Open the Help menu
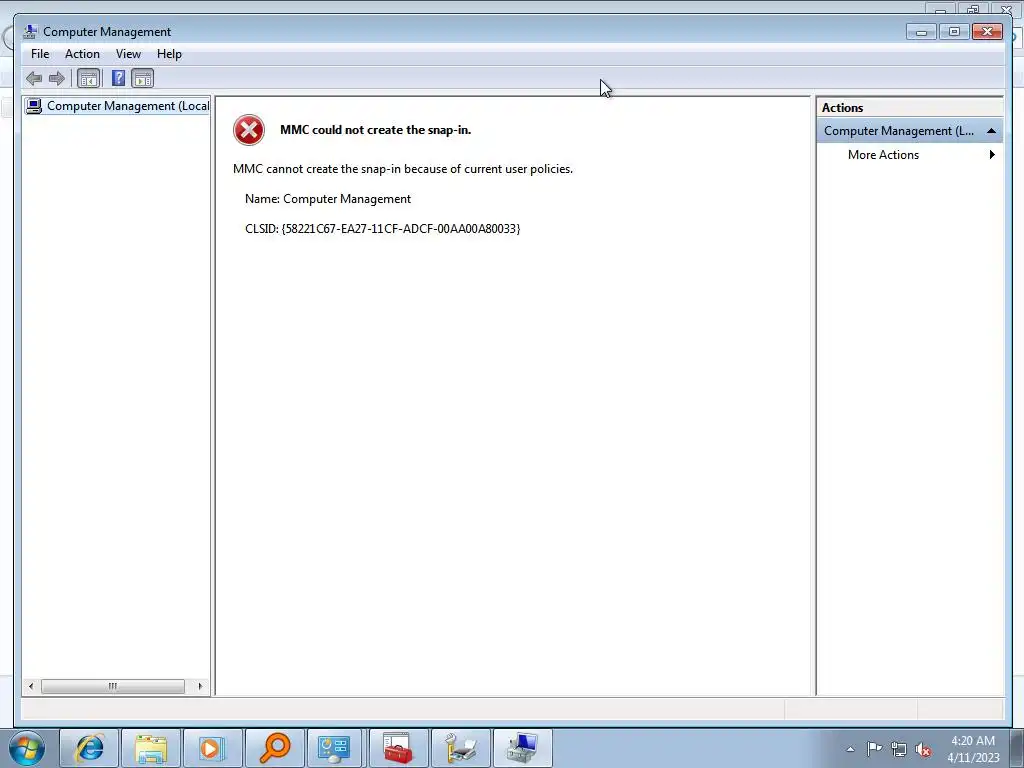This screenshot has height=768, width=1024. click(169, 54)
